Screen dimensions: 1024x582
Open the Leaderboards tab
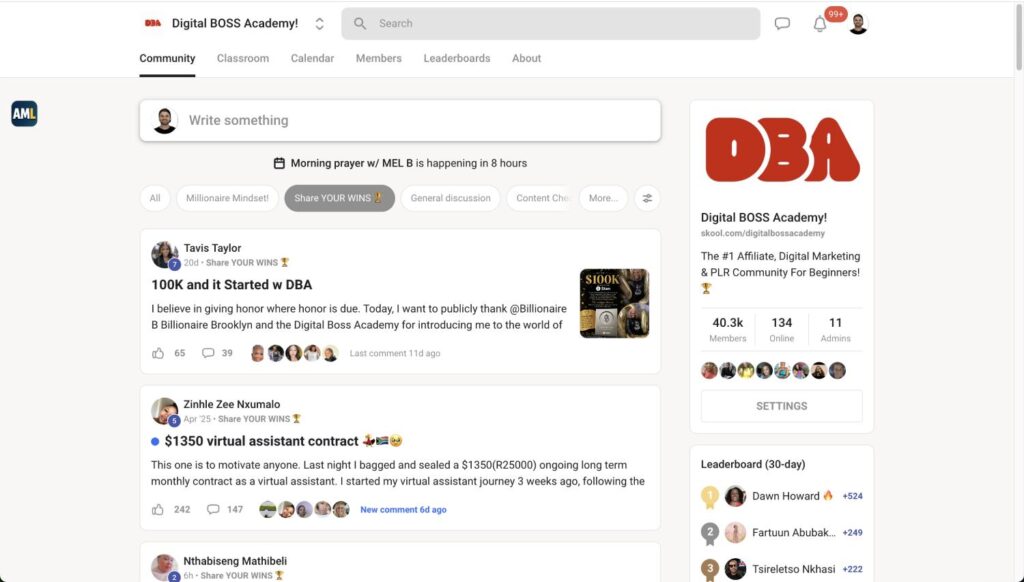(x=456, y=58)
